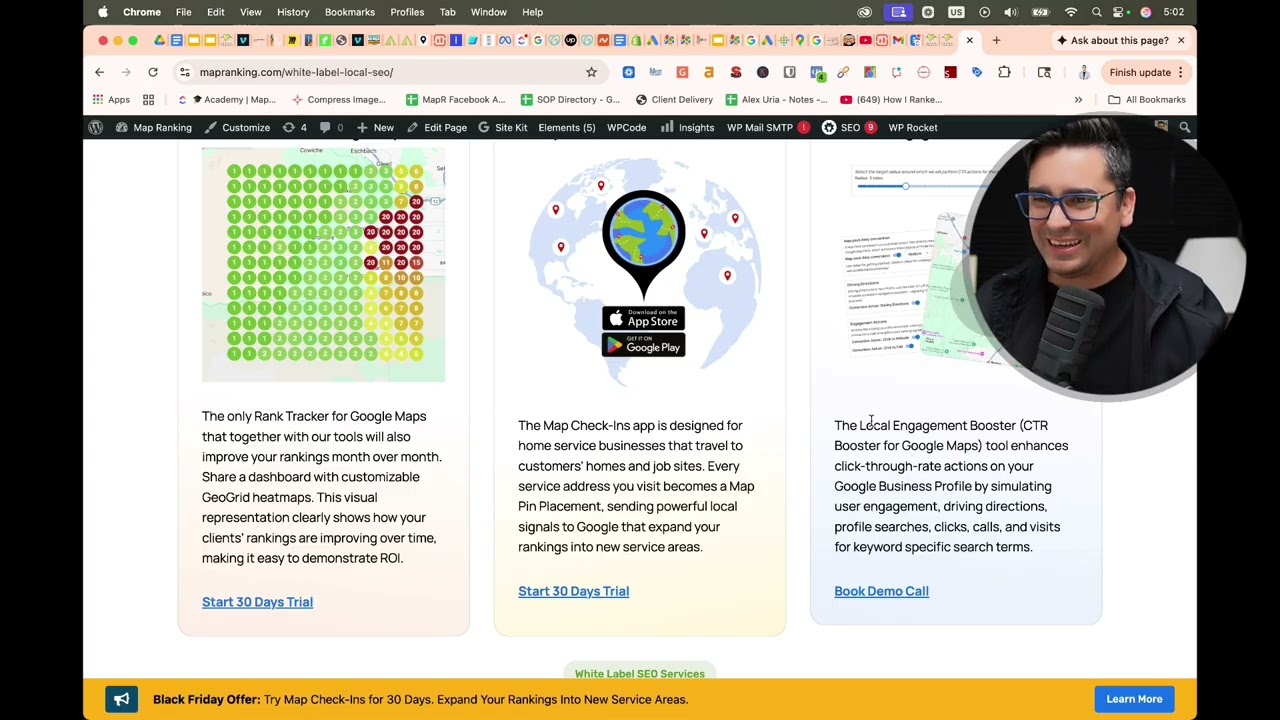1280x720 pixels.
Task: Click the Google Play download badge
Action: (x=643, y=346)
